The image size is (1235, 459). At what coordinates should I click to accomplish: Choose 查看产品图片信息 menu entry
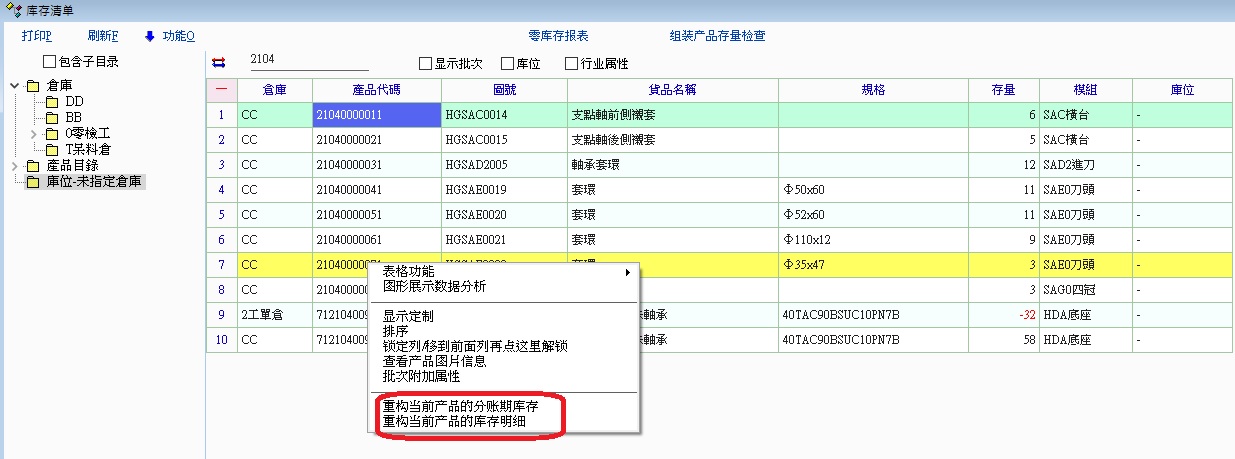point(435,361)
